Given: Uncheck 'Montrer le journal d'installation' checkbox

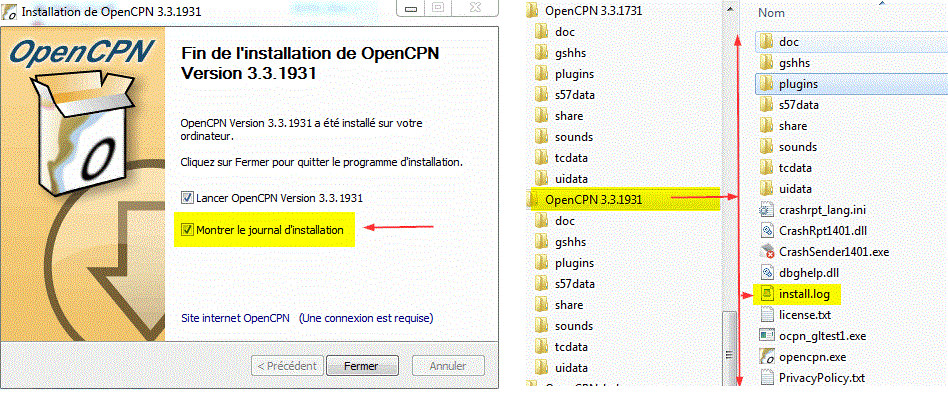Looking at the screenshot, I should pos(187,230).
